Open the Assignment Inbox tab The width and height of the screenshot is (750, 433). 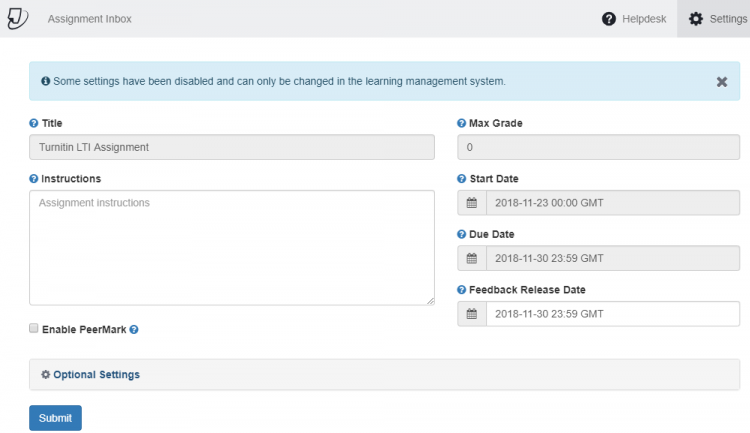[89, 19]
